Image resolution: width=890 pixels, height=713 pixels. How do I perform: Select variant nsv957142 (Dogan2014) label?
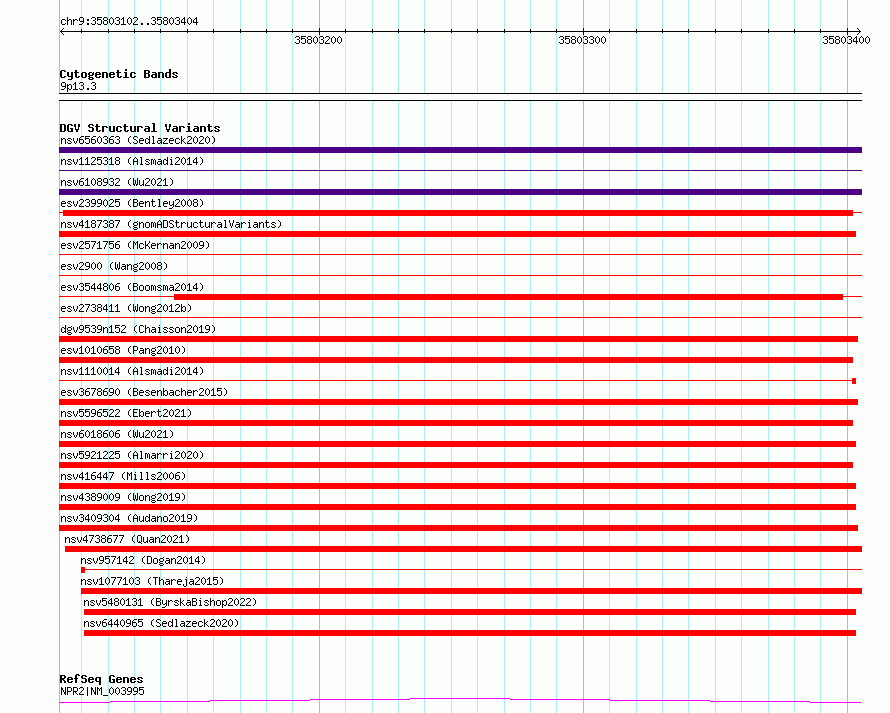[x=143, y=560]
